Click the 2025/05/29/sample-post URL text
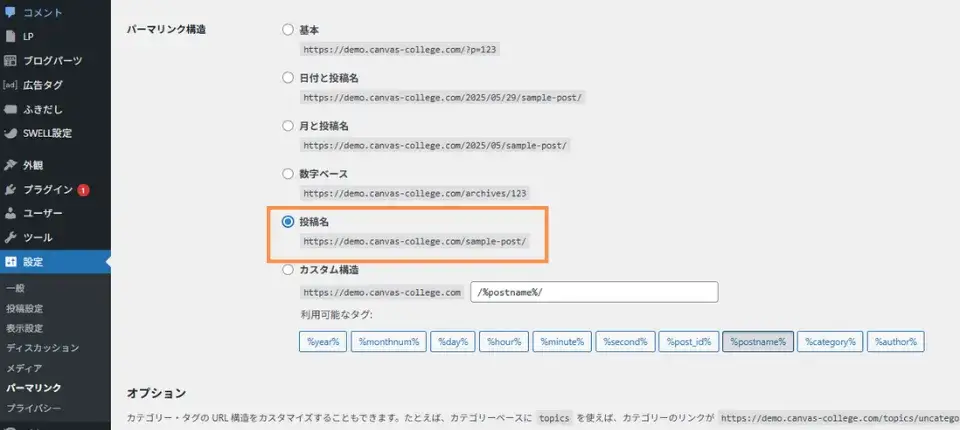 click(x=443, y=97)
